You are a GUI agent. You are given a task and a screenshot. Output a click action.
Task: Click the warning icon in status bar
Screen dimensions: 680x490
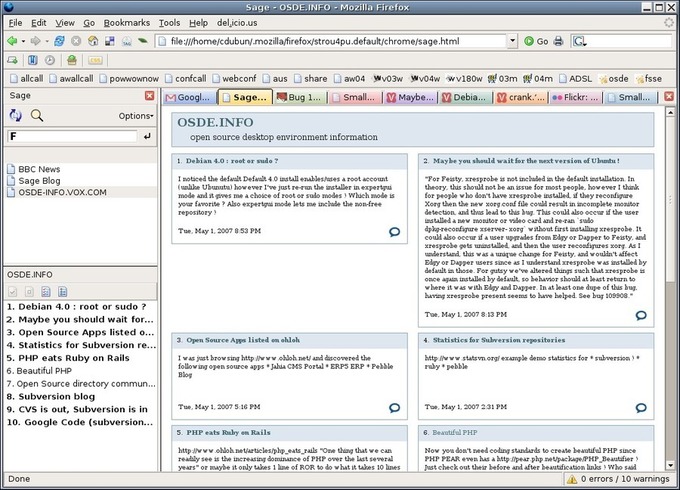(x=572, y=479)
